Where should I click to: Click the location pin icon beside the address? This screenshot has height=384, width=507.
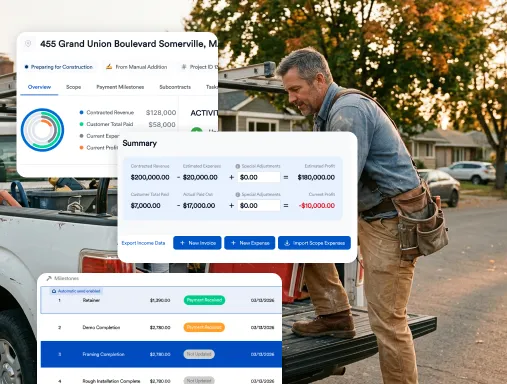pyautogui.click(x=28, y=44)
